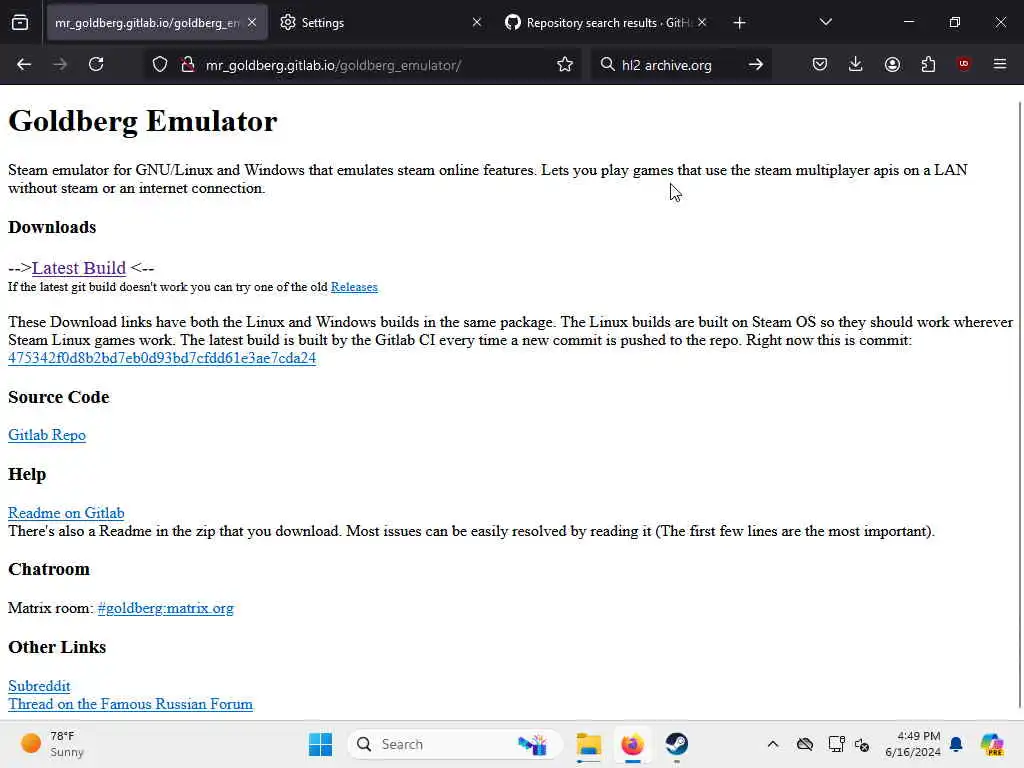The width and height of the screenshot is (1024, 768).
Task: Show hidden system tray icons chevron
Action: [773, 744]
